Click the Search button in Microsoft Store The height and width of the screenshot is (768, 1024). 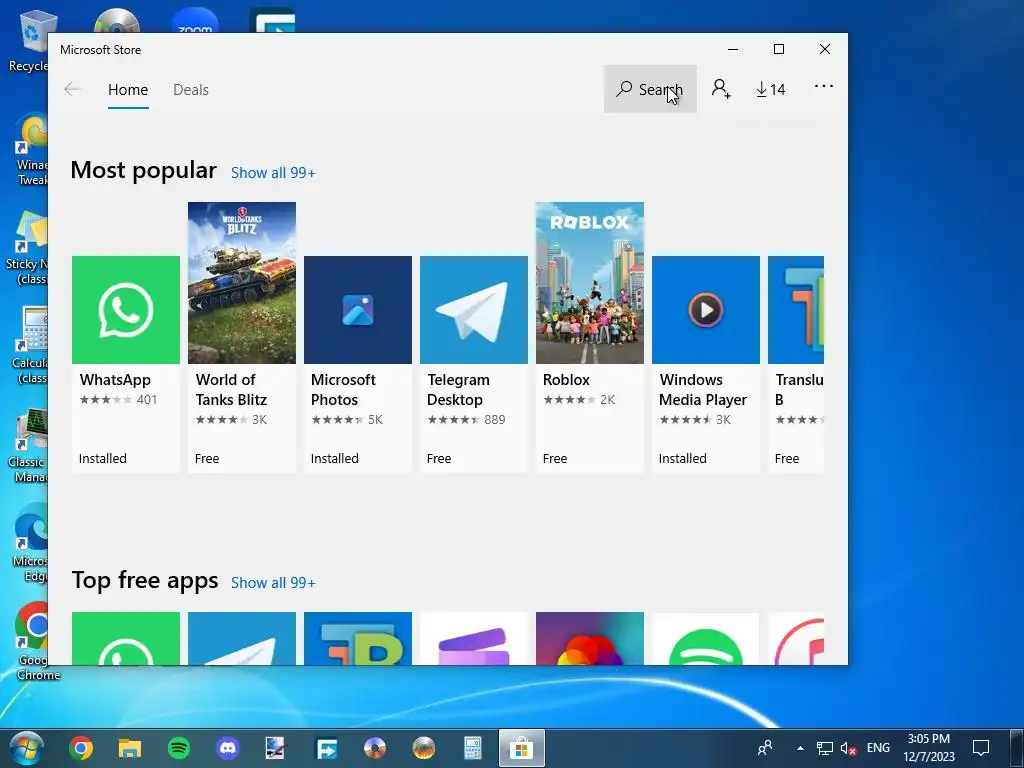point(650,89)
